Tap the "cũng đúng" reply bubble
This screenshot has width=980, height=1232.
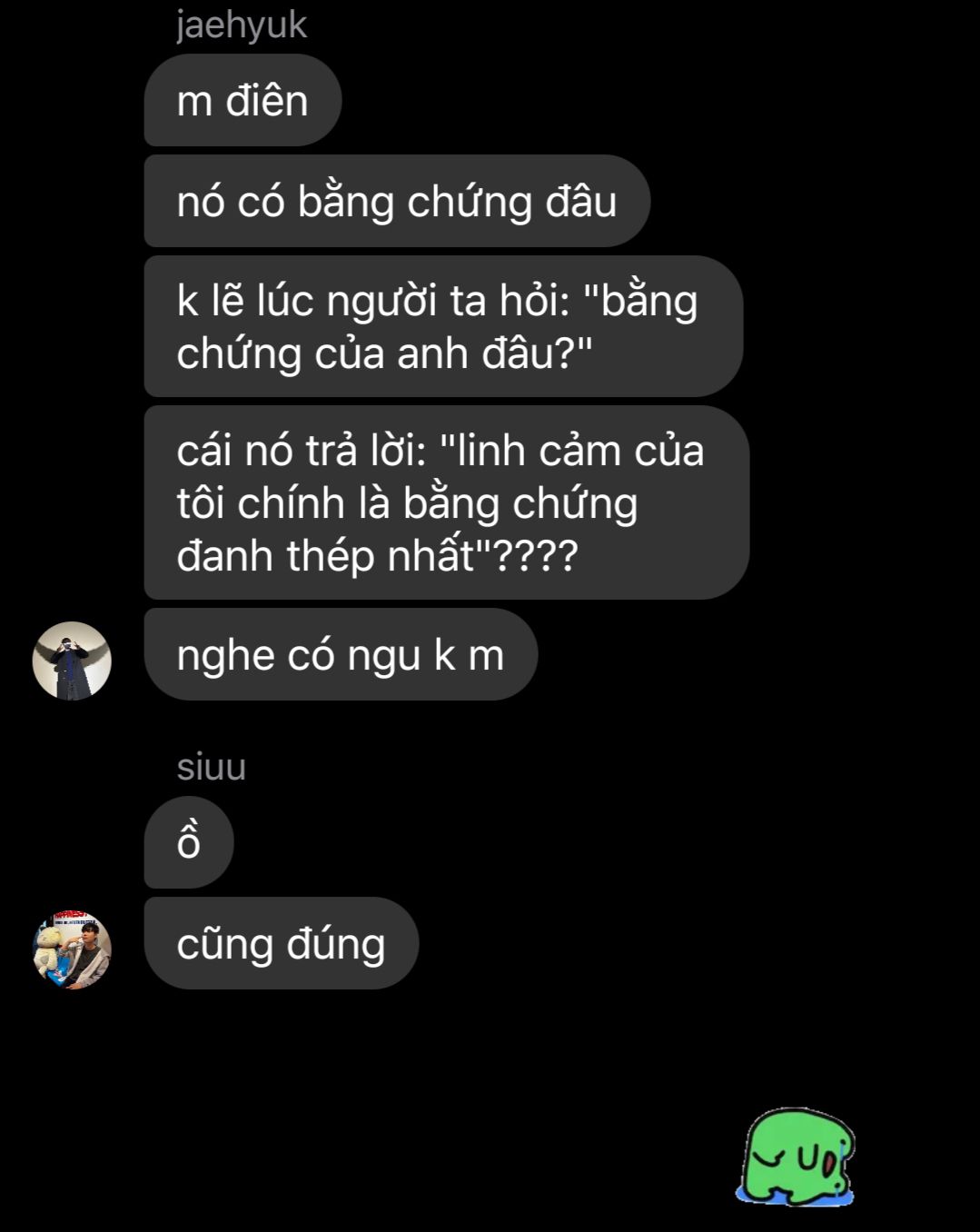pos(282,943)
